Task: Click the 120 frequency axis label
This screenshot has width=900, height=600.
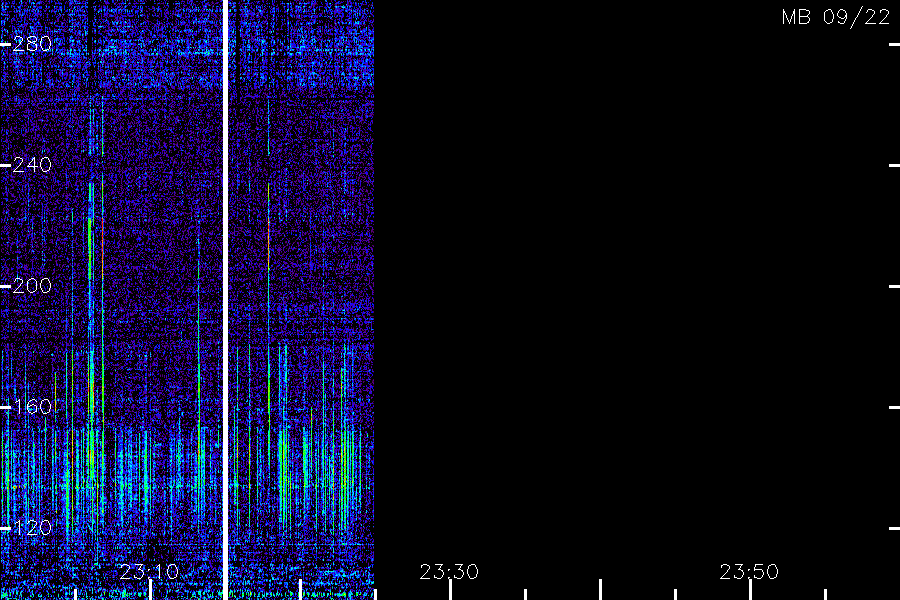Action: (32, 528)
